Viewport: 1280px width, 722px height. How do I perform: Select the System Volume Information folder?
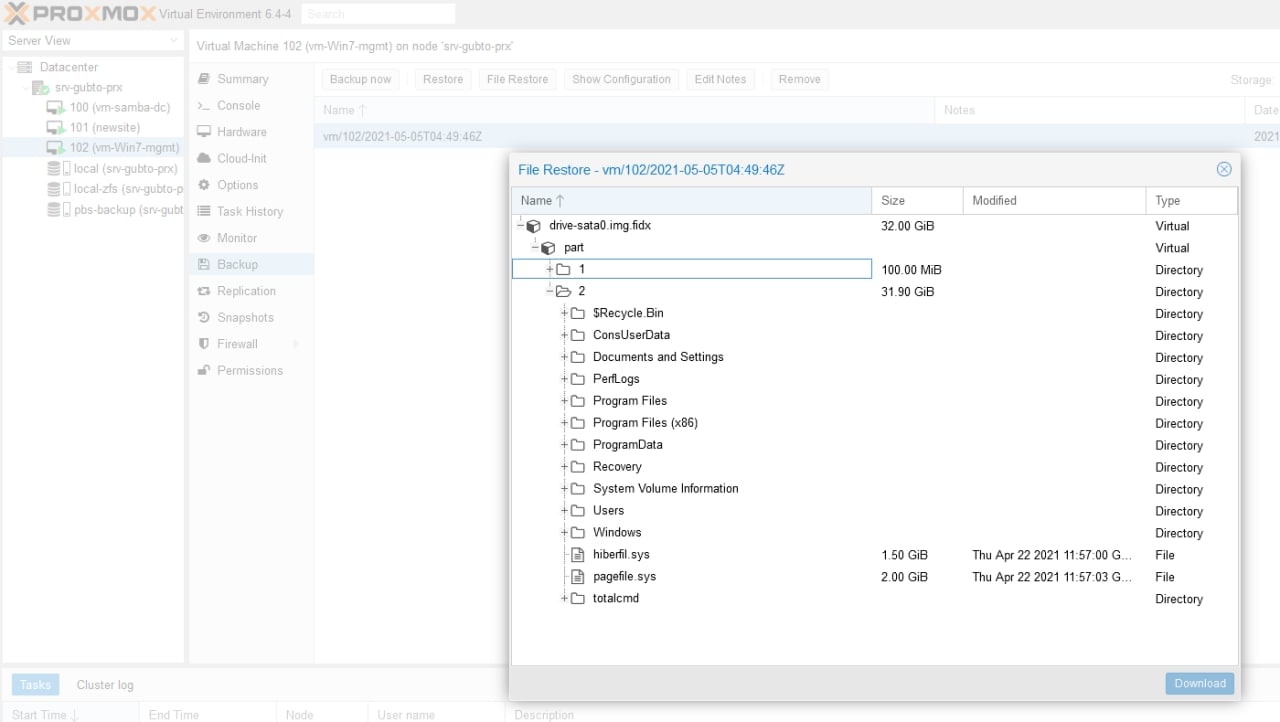click(874, 489)
